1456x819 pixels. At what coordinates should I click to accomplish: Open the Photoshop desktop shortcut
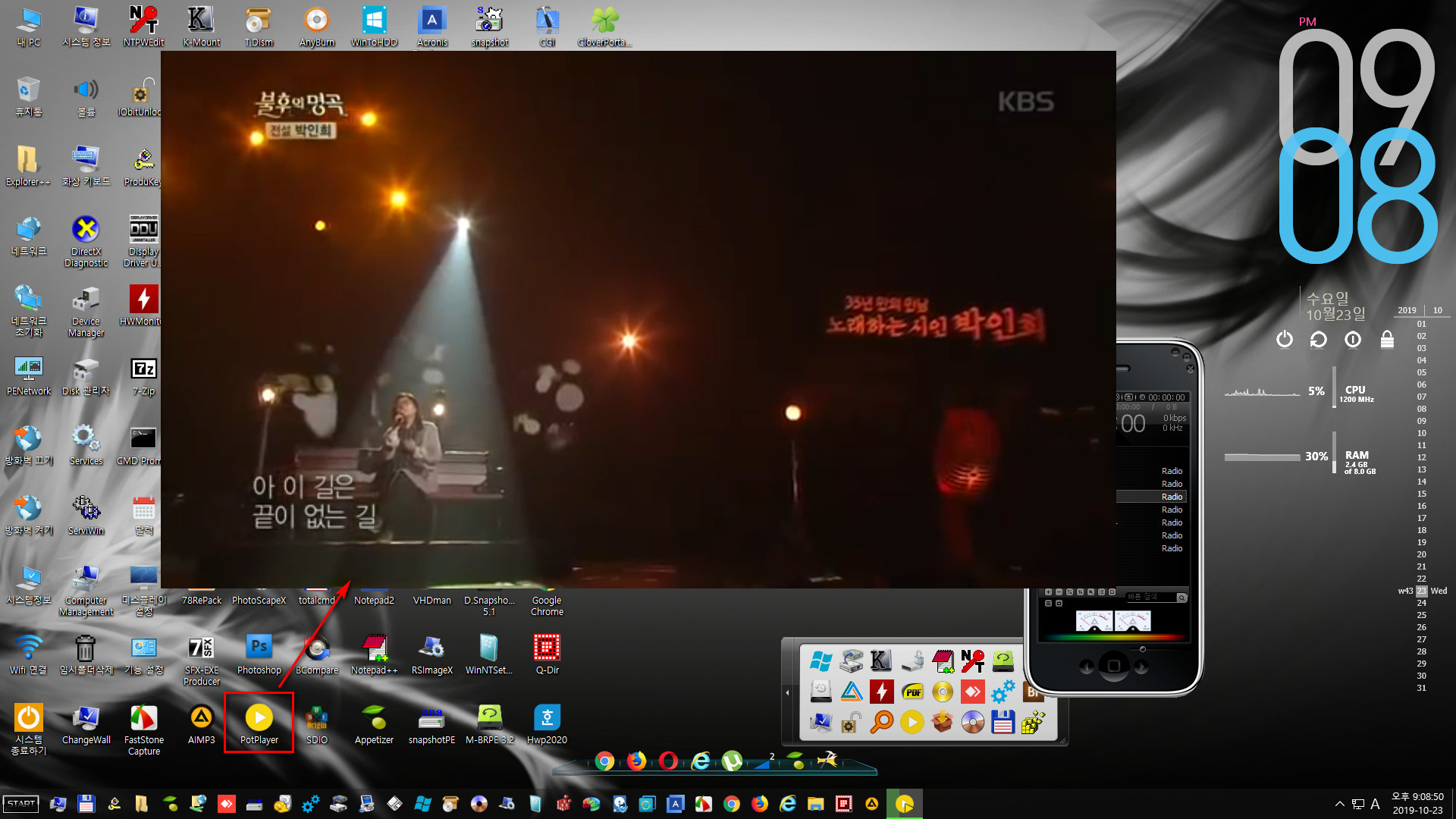coord(259,654)
